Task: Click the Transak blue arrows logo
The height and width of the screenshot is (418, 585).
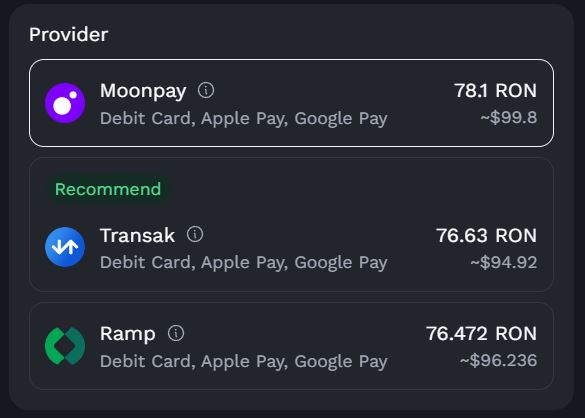Action: pyautogui.click(x=65, y=247)
